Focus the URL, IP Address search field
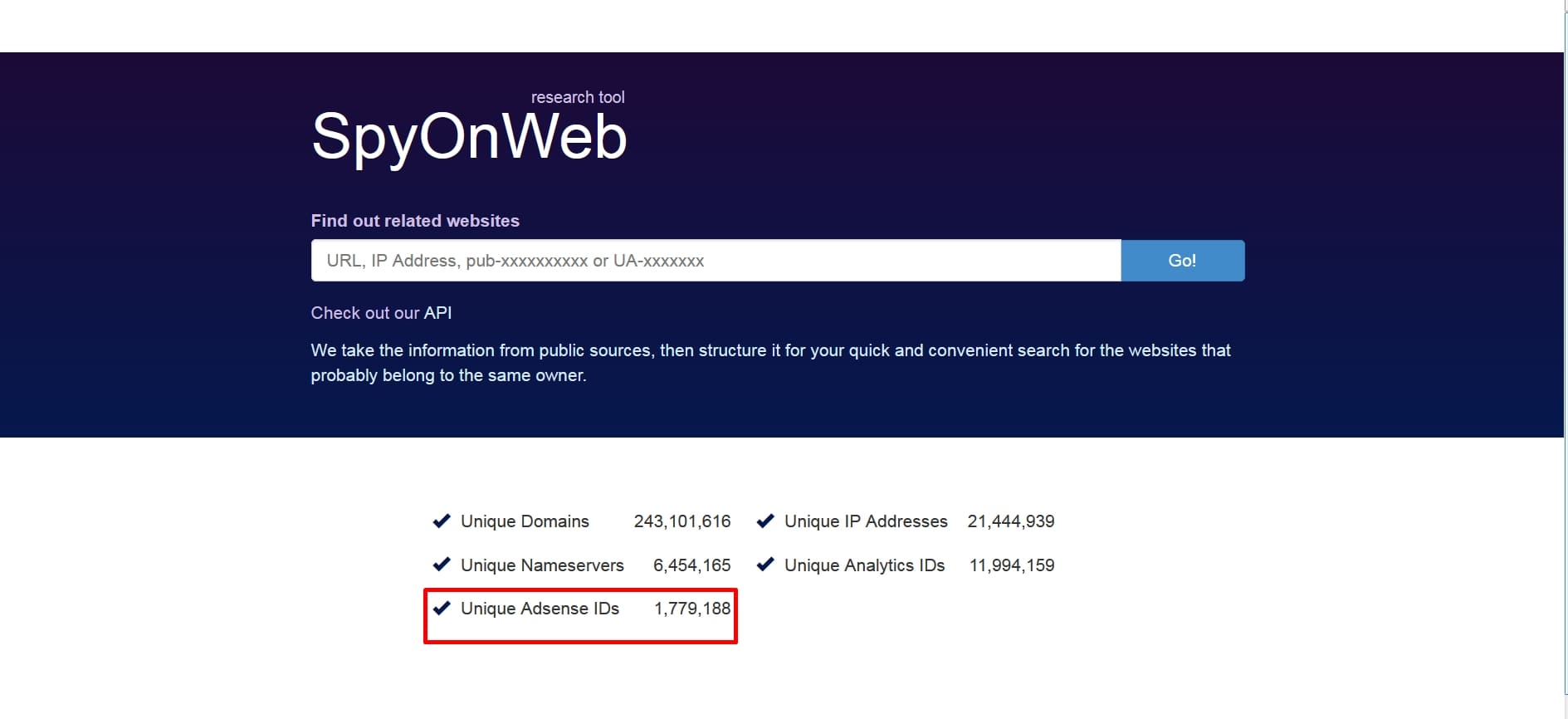This screenshot has height=719, width=1568. coord(716,261)
